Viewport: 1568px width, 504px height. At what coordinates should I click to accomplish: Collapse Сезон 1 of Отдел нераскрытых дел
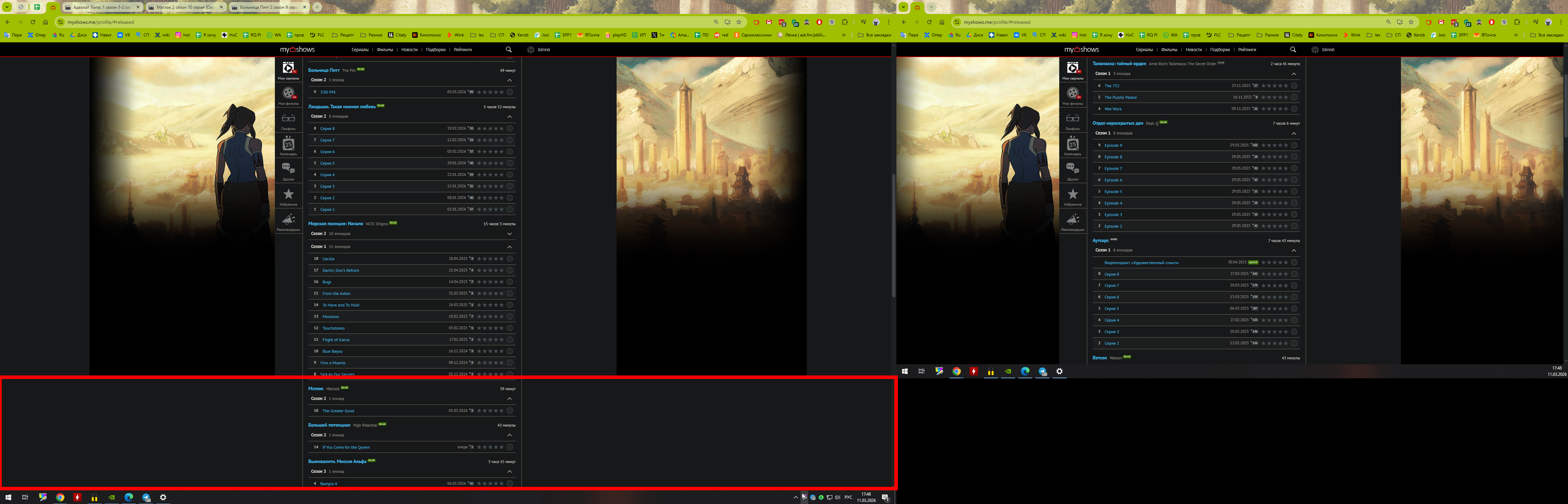[1293, 133]
